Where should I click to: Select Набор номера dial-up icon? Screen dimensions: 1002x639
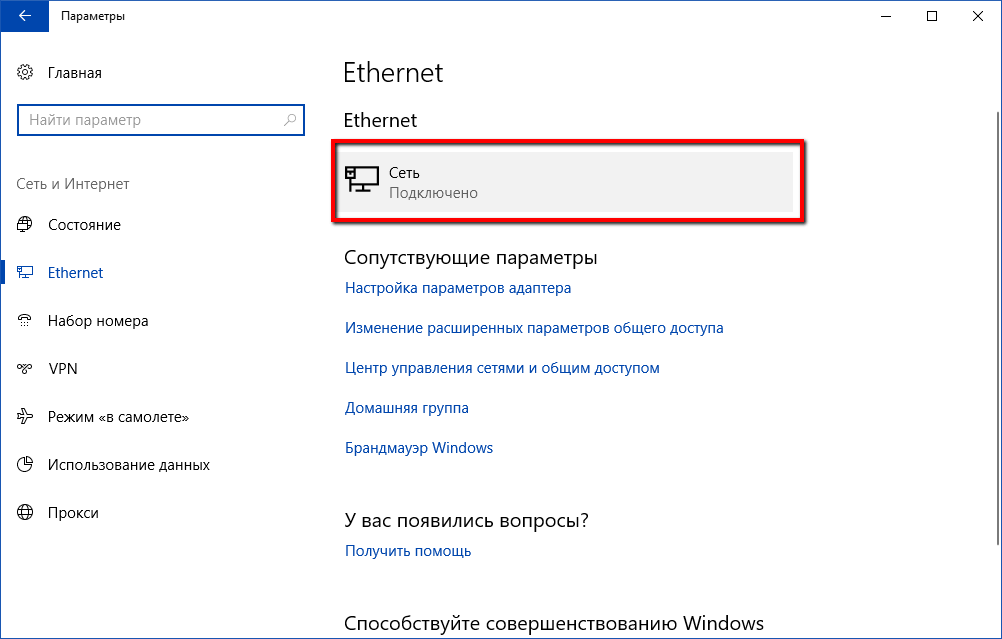[24, 320]
